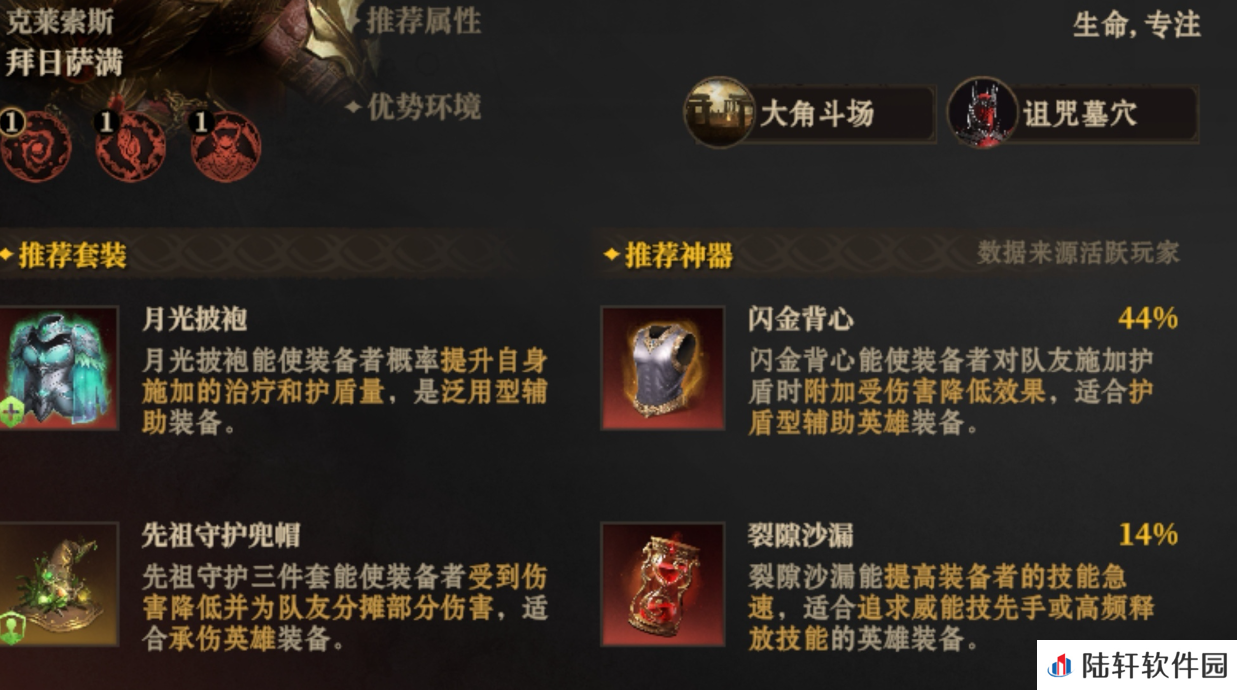
Task: View the 14% usage rate of 裂隙沙漏
Action: tap(1148, 535)
